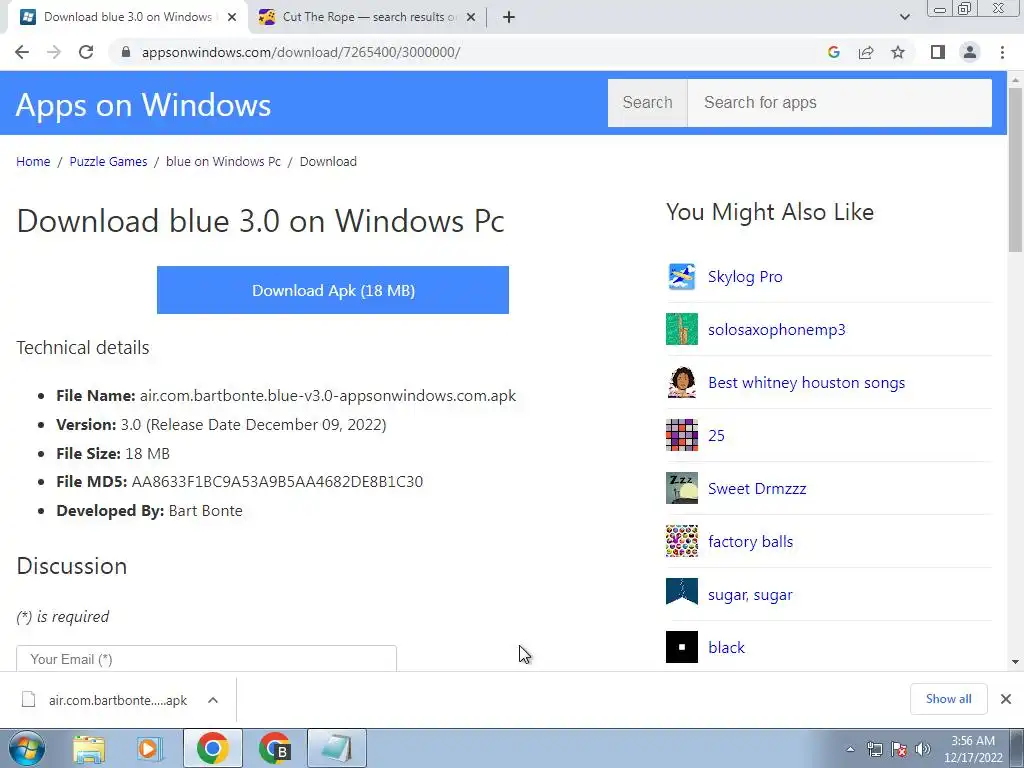Click the Your Email input field
1024x768 pixels.
[x=206, y=658]
